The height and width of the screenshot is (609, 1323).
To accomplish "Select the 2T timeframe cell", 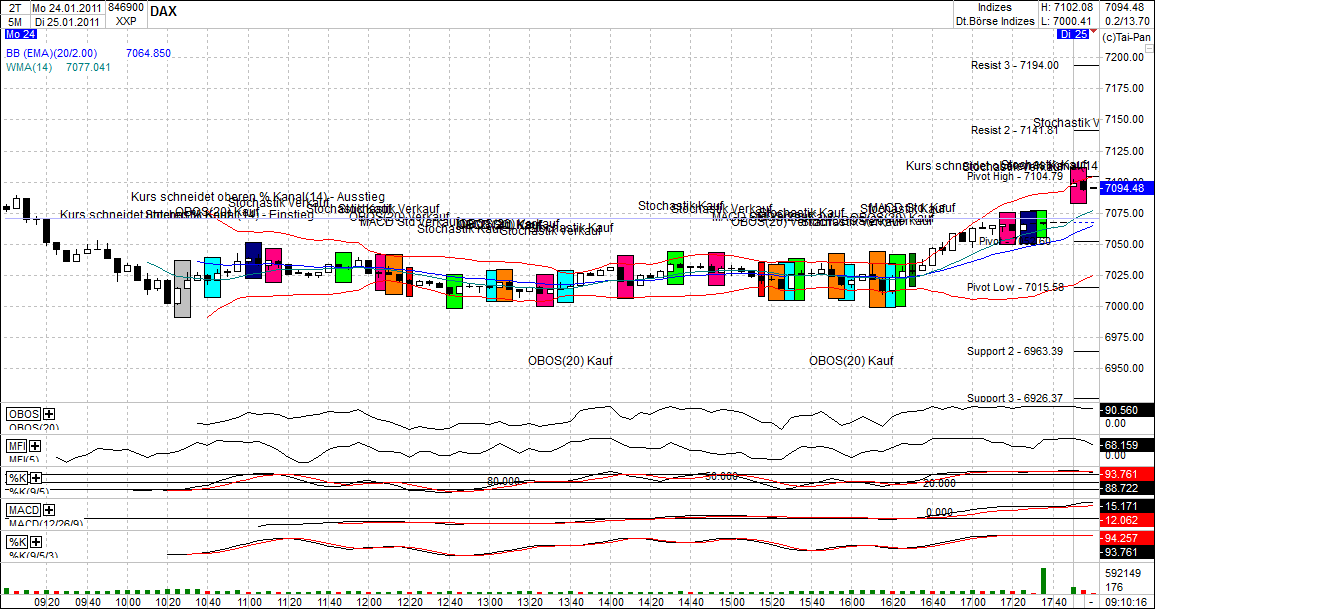I will [15, 7].
